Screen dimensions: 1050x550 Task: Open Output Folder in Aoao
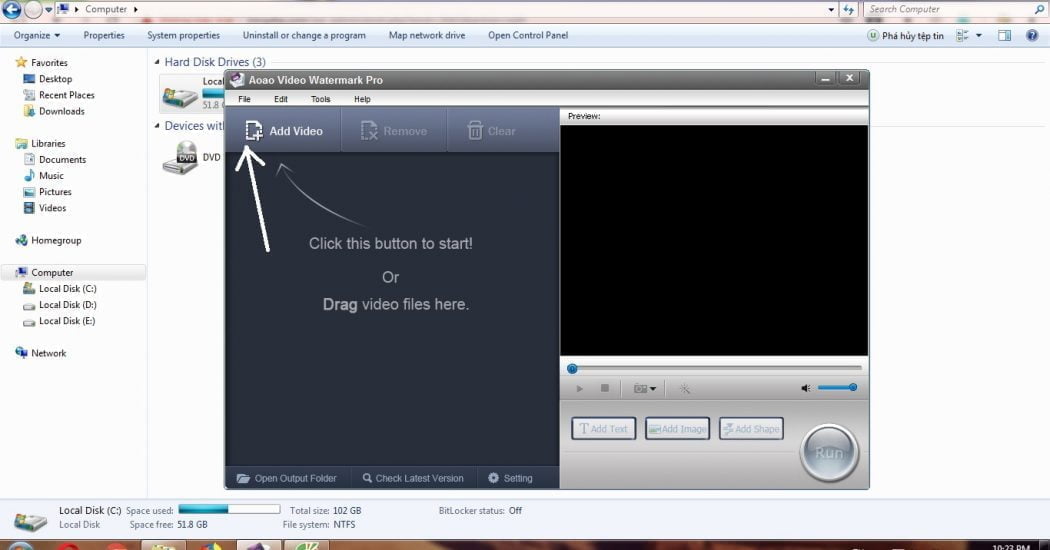[286, 478]
